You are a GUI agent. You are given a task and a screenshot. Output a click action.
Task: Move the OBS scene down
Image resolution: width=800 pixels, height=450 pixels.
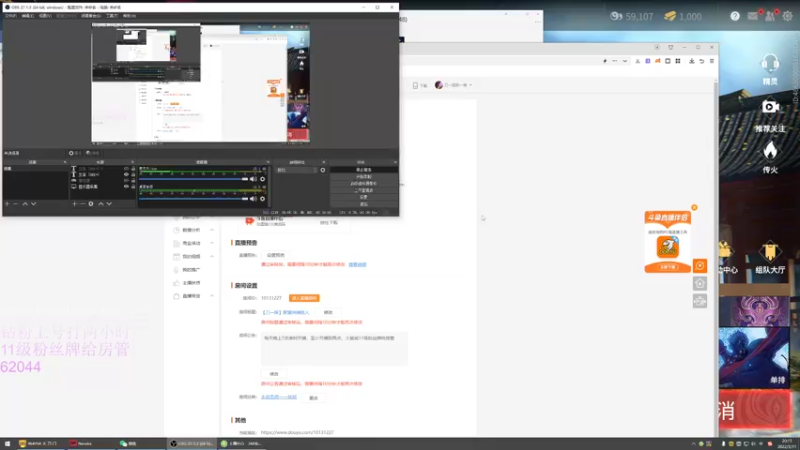[x=34, y=204]
